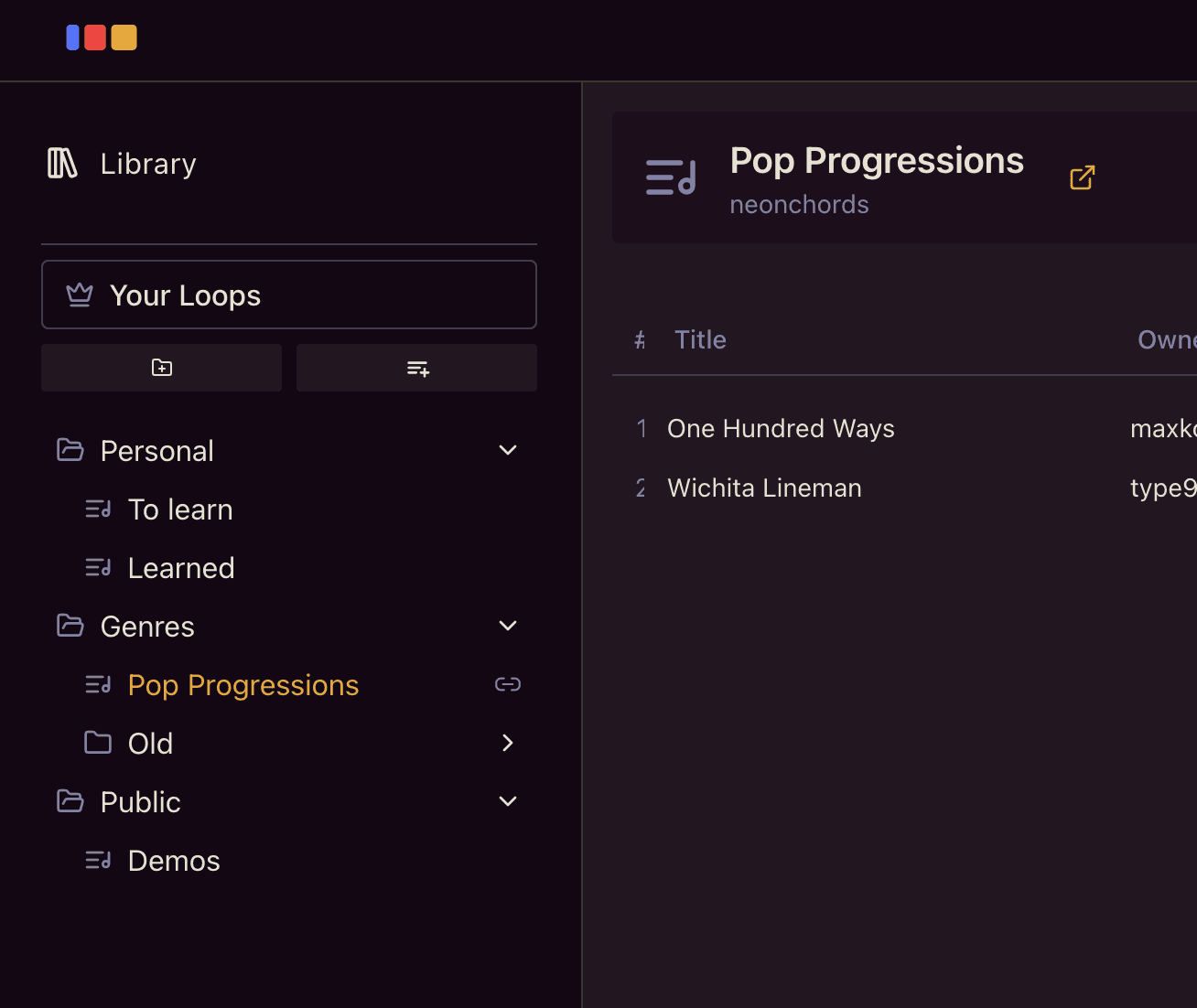1197x1008 pixels.
Task: Click the music note icon in the header
Action: (670, 177)
